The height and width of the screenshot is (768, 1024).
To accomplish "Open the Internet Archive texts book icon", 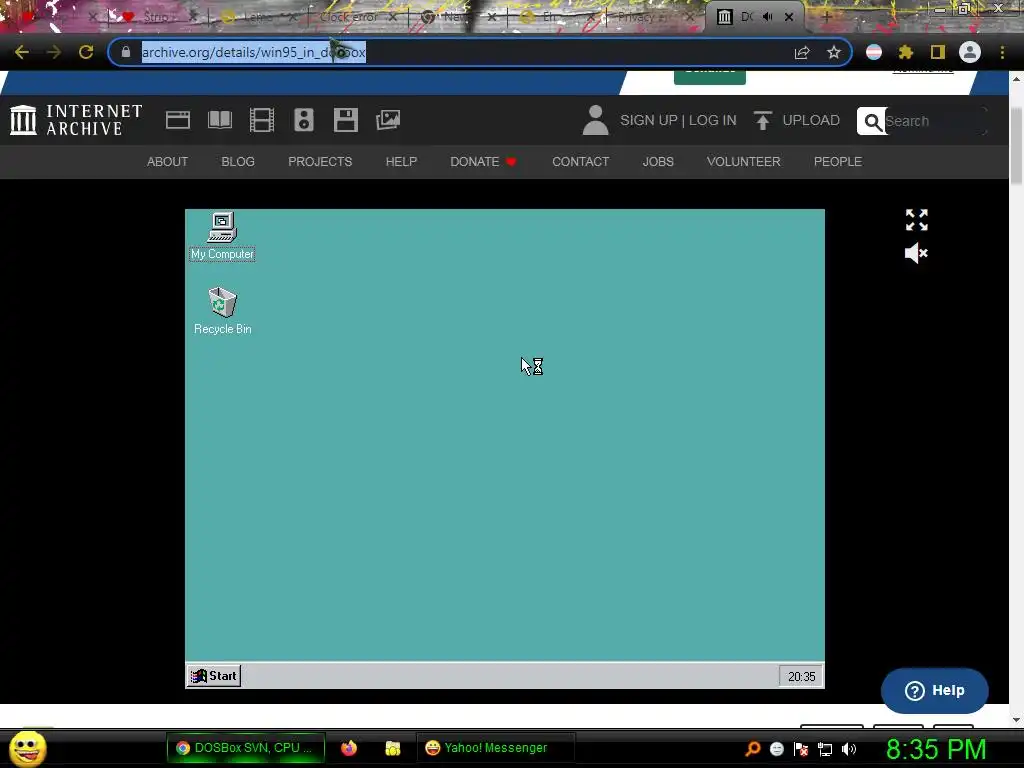I will [x=219, y=120].
